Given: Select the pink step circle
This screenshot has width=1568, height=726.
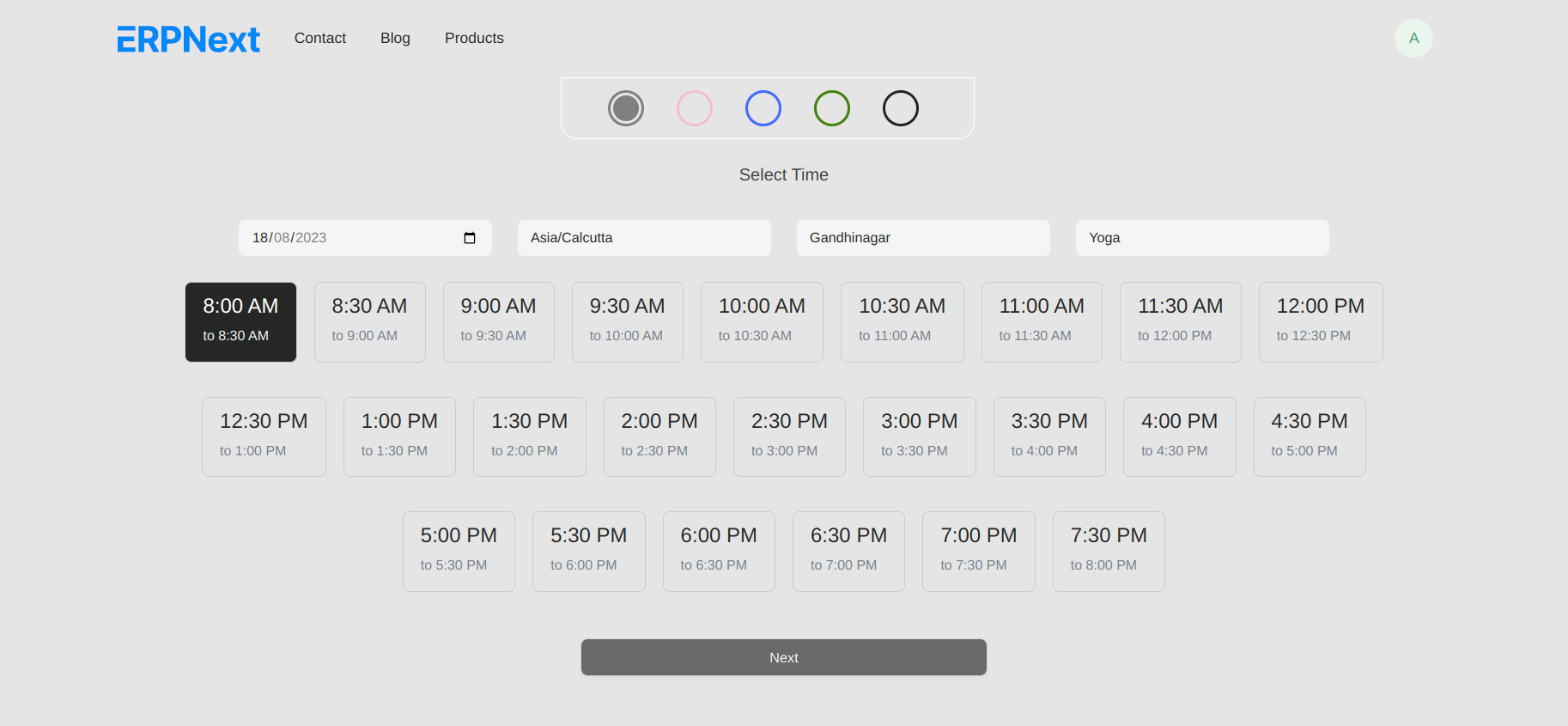Looking at the screenshot, I should [695, 108].
